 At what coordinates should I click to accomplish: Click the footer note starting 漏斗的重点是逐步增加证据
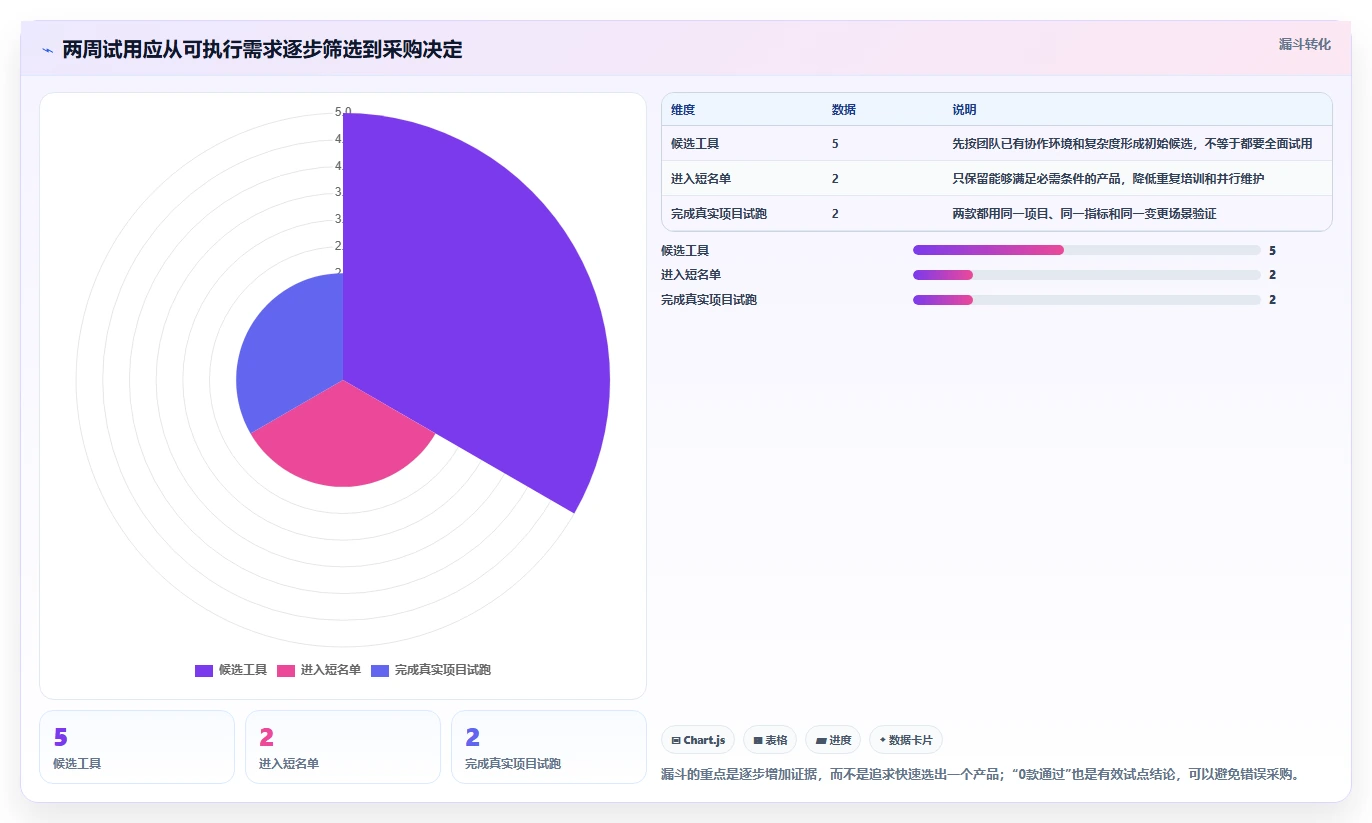point(981,774)
